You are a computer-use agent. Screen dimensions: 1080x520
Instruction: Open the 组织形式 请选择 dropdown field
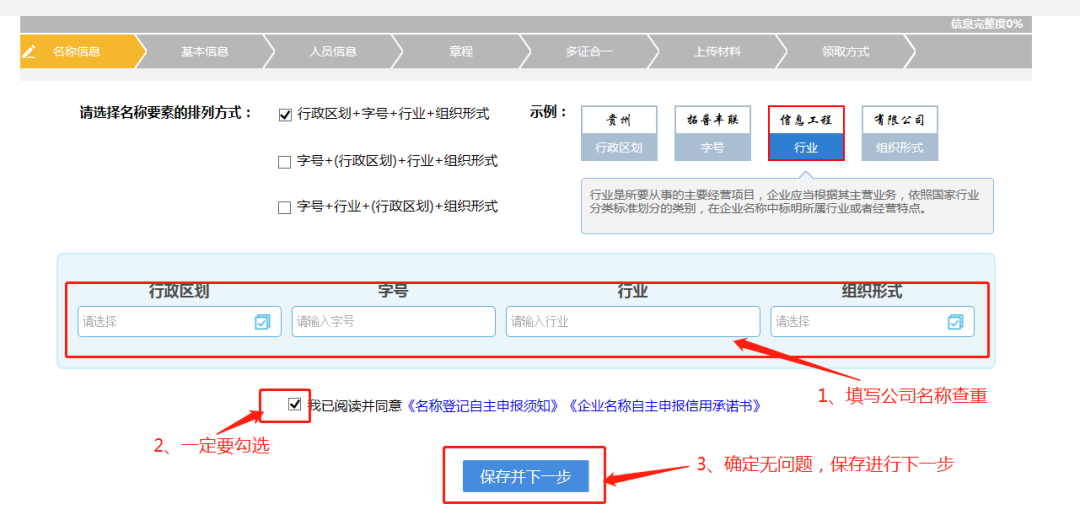872,322
